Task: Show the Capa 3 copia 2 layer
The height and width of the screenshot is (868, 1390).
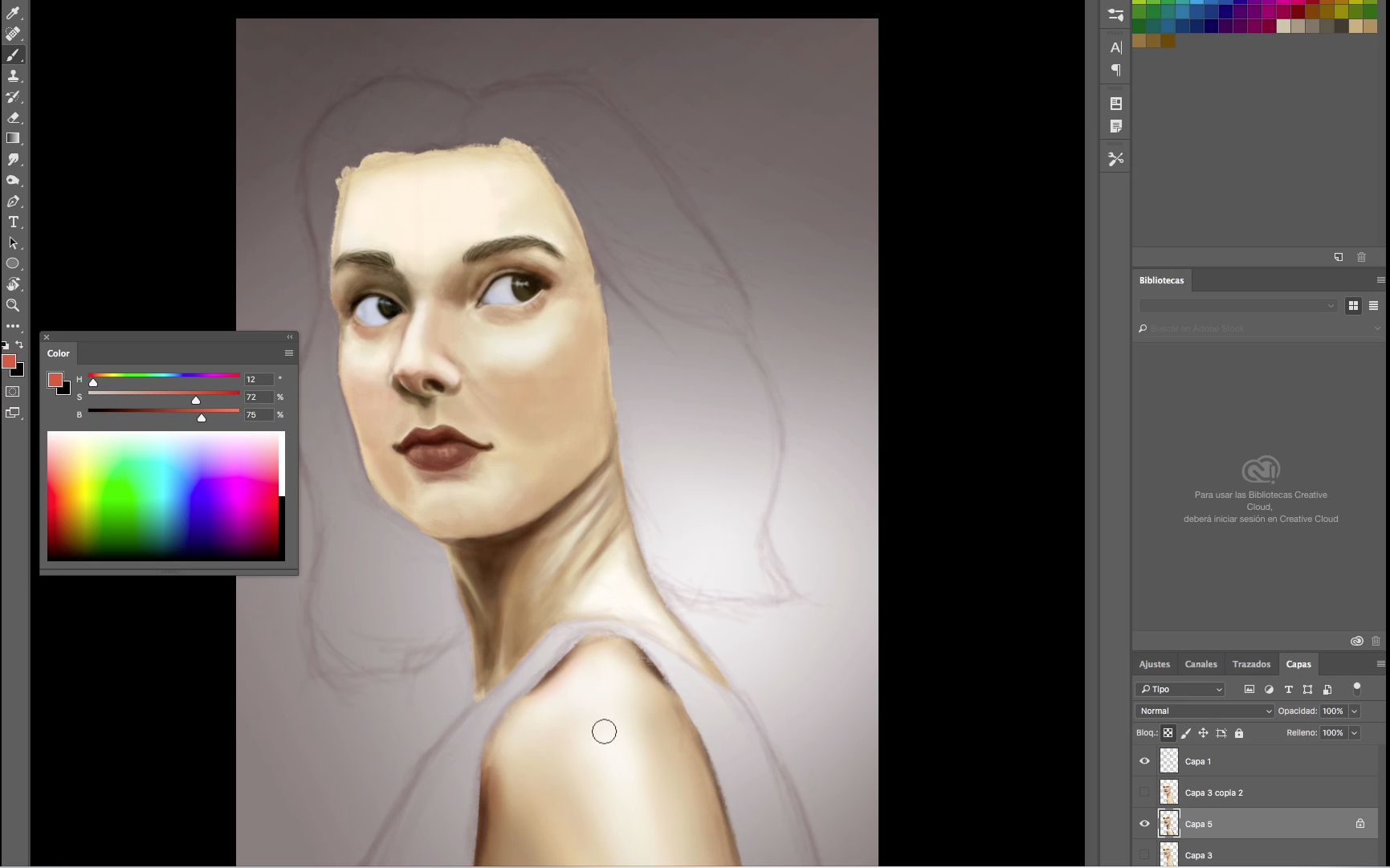Action: [1144, 792]
